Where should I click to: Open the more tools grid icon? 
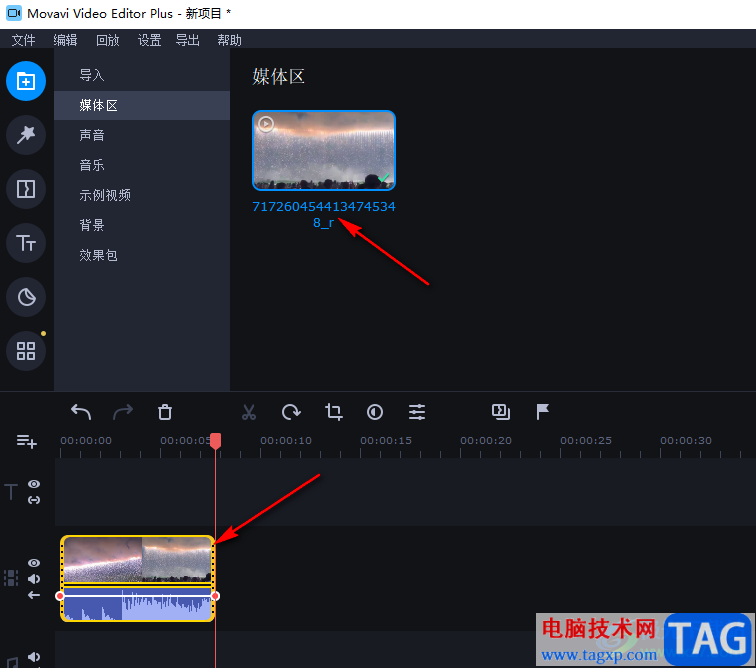[26, 351]
